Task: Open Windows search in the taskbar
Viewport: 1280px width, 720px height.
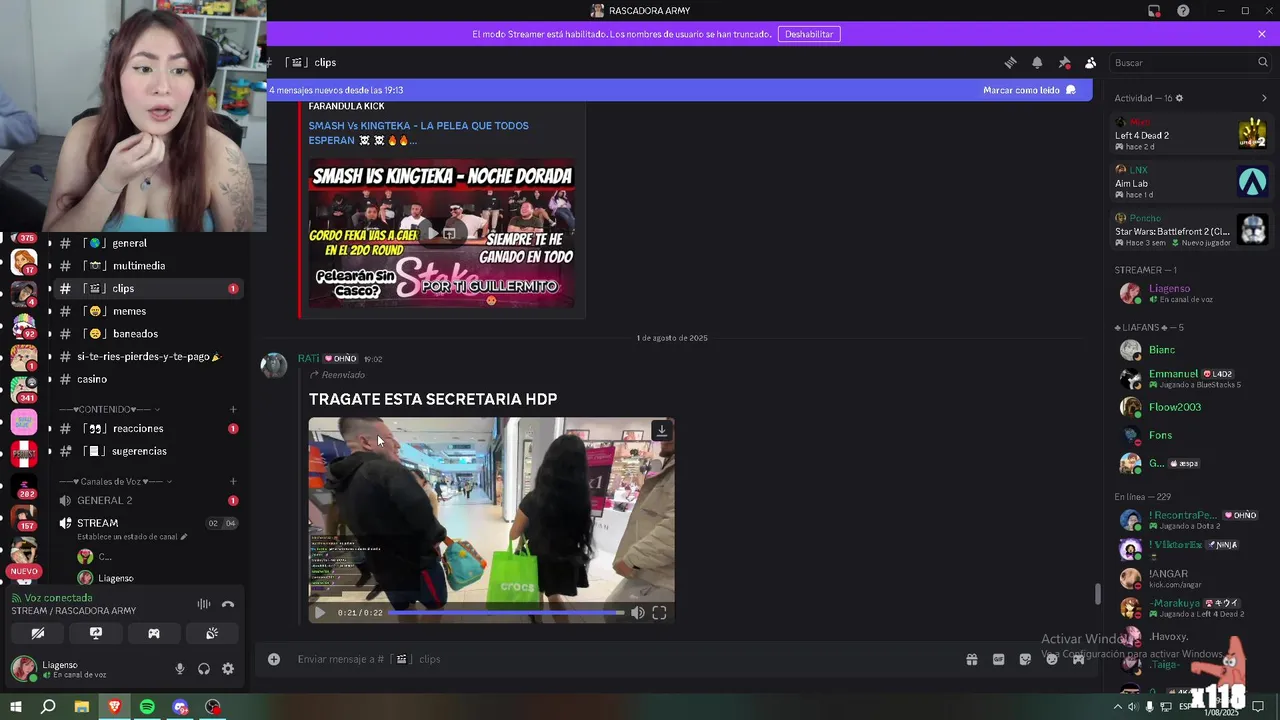Action: coord(48,707)
